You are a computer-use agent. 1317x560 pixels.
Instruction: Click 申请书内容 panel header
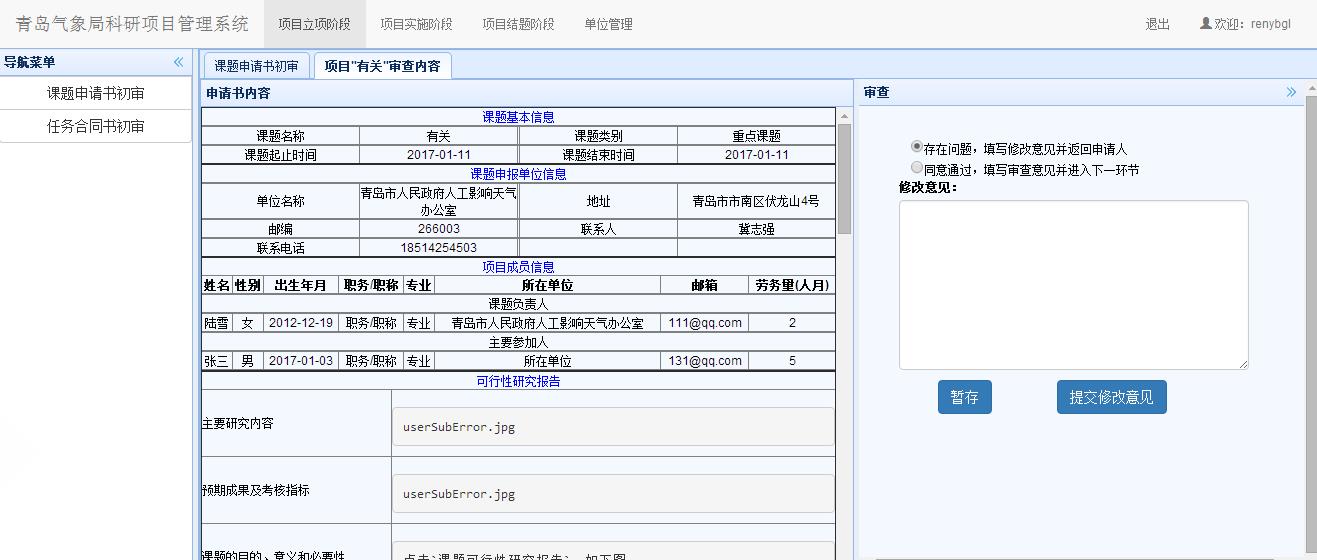(526, 93)
